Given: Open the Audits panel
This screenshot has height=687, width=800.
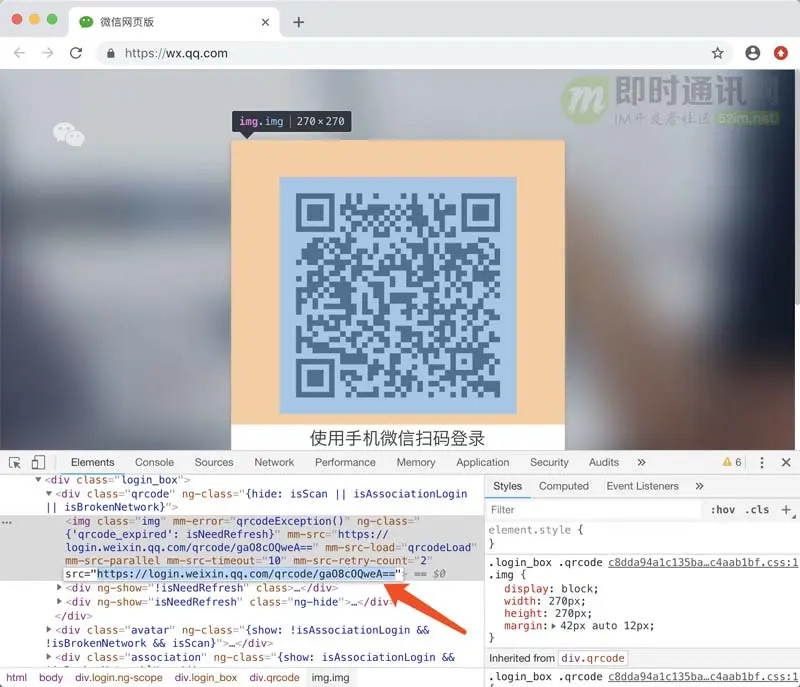Looking at the screenshot, I should point(604,462).
